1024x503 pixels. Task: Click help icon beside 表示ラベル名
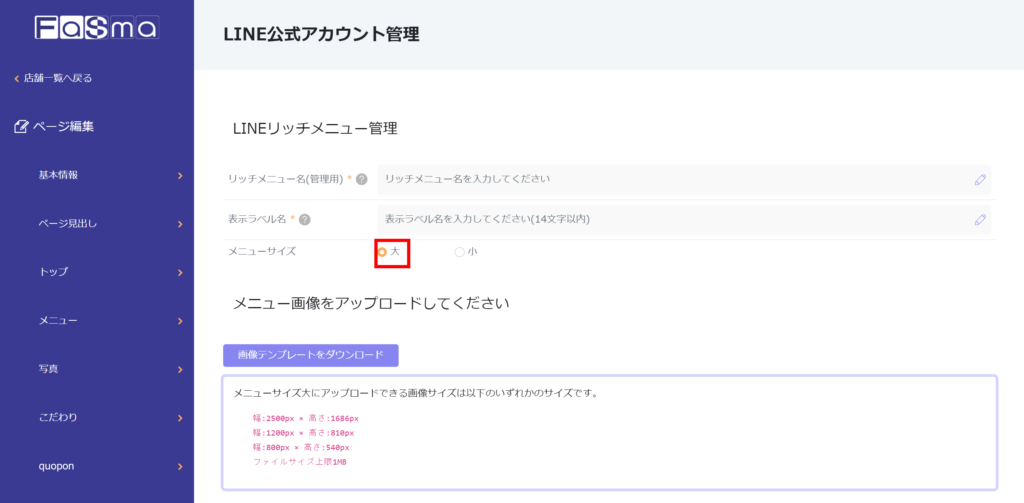pyautogui.click(x=304, y=220)
